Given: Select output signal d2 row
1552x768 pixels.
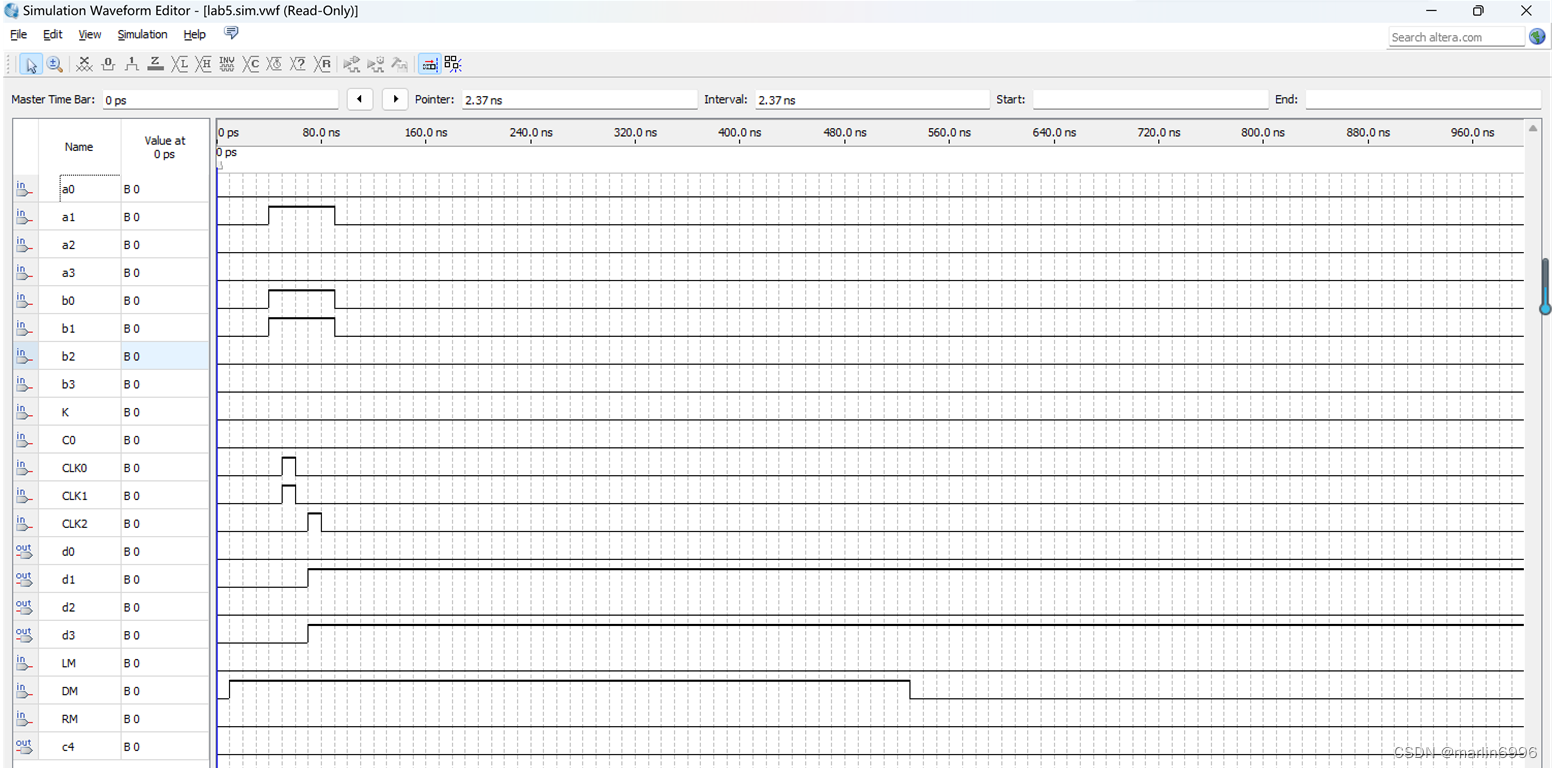Looking at the screenshot, I should point(111,608).
